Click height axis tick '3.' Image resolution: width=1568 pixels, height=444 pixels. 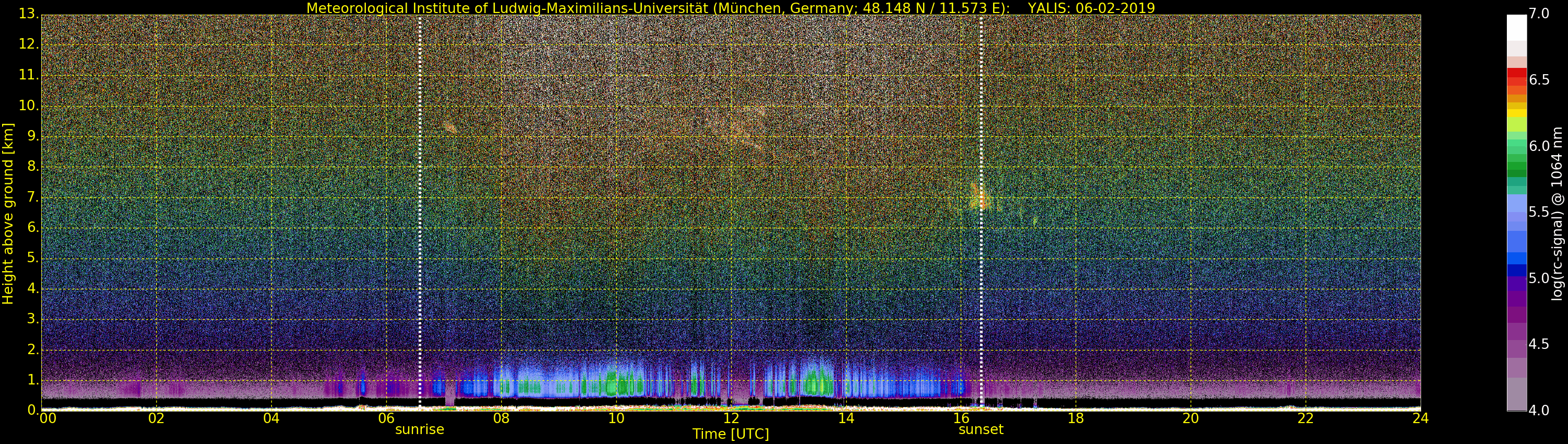click(33, 319)
